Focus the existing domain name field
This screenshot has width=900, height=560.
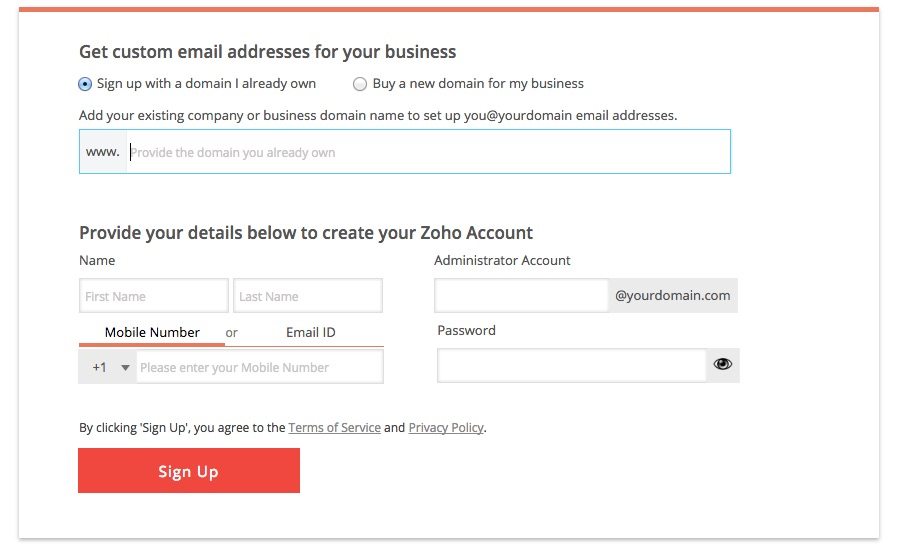click(428, 153)
